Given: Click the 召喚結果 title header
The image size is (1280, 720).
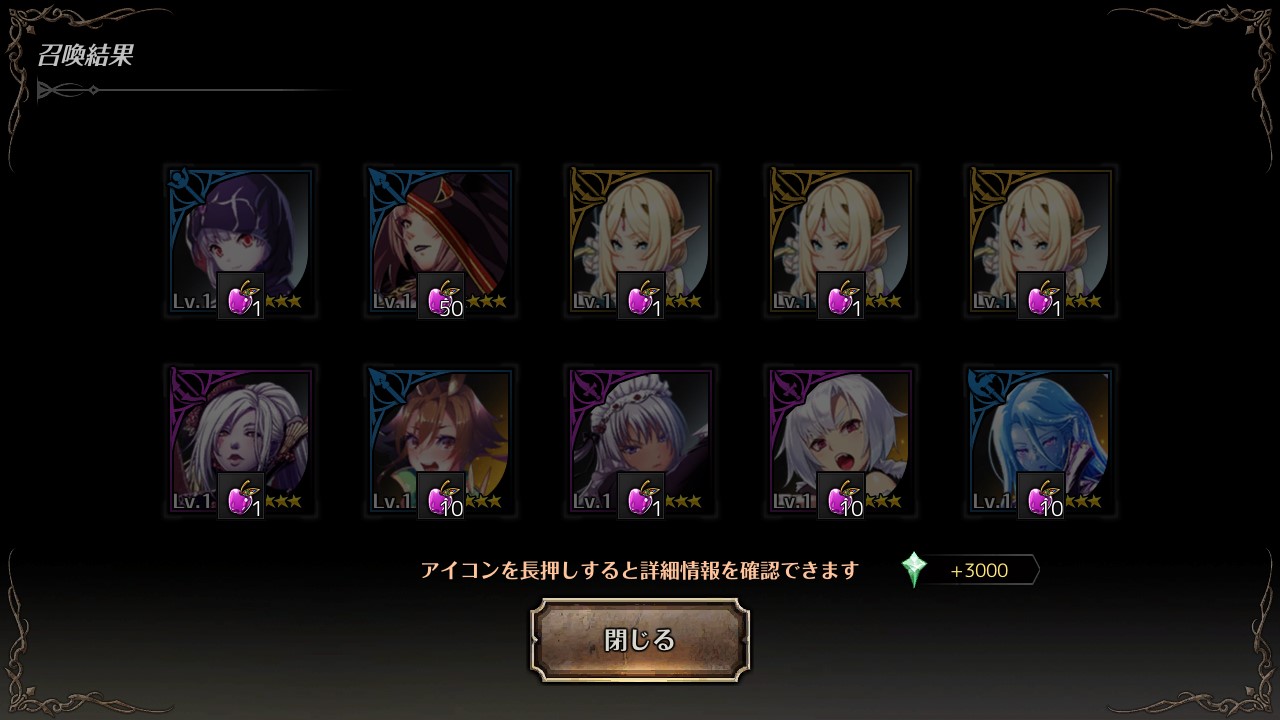Looking at the screenshot, I should tap(85, 56).
